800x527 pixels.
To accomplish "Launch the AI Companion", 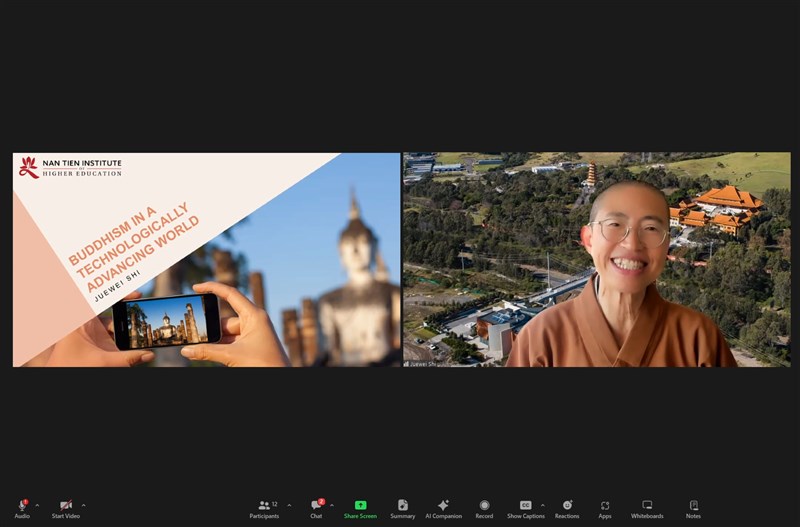I will [443, 506].
